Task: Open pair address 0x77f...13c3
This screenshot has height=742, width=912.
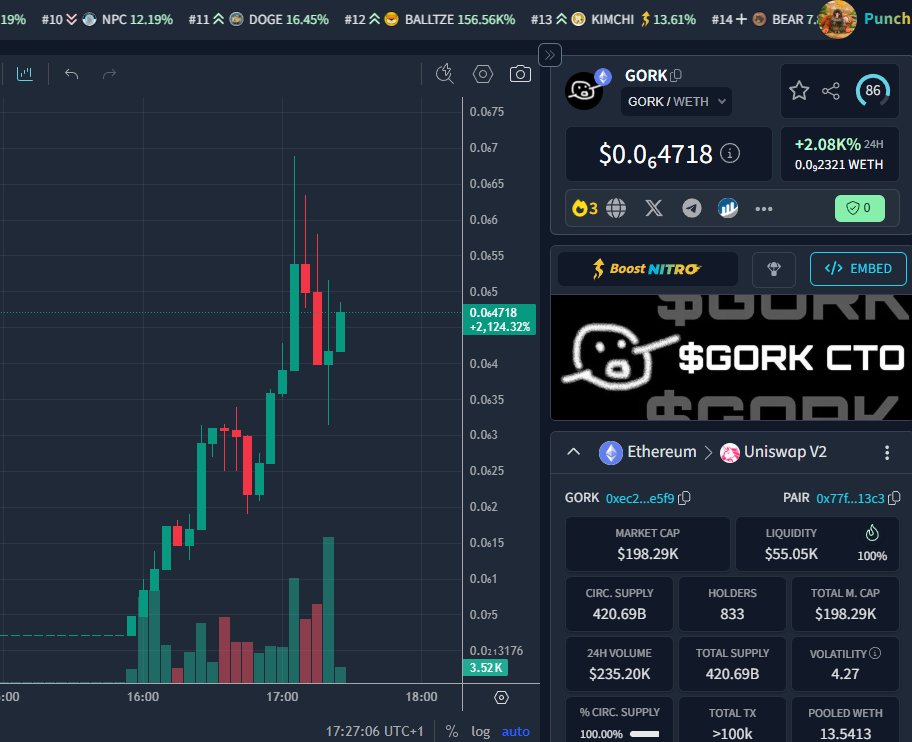Action: coord(850,498)
